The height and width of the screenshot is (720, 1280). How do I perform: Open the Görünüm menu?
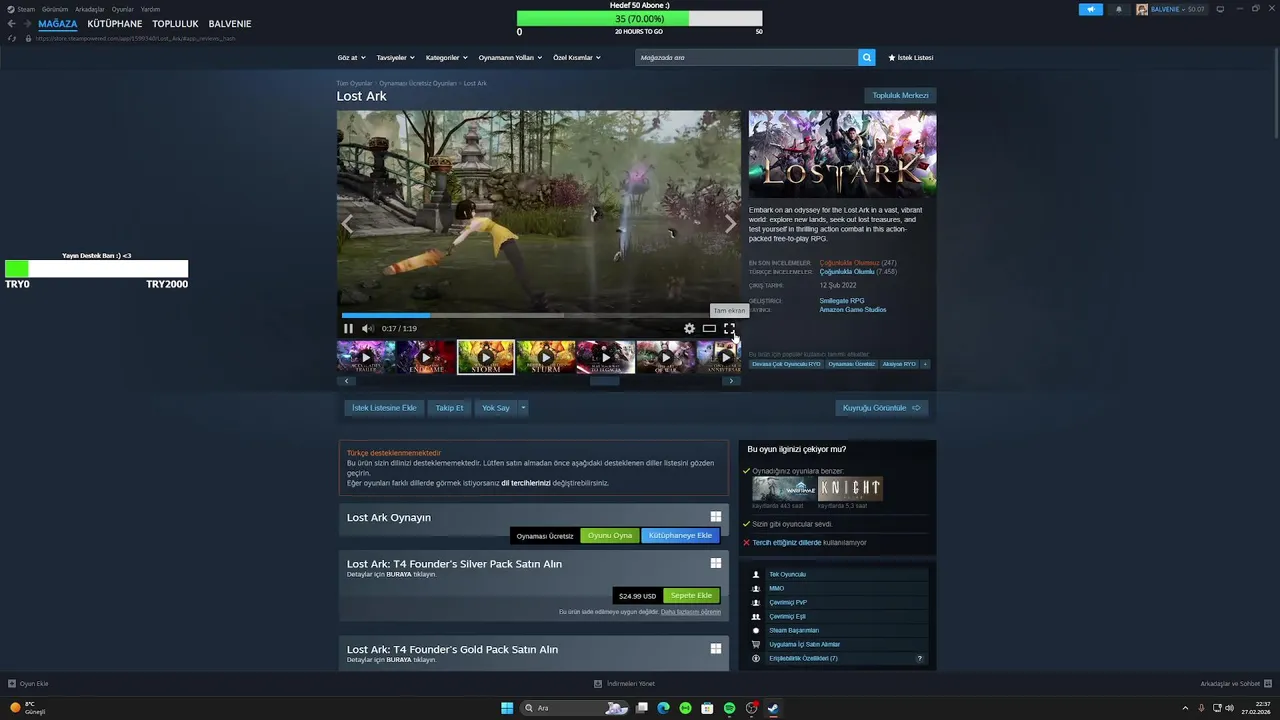tap(55, 9)
